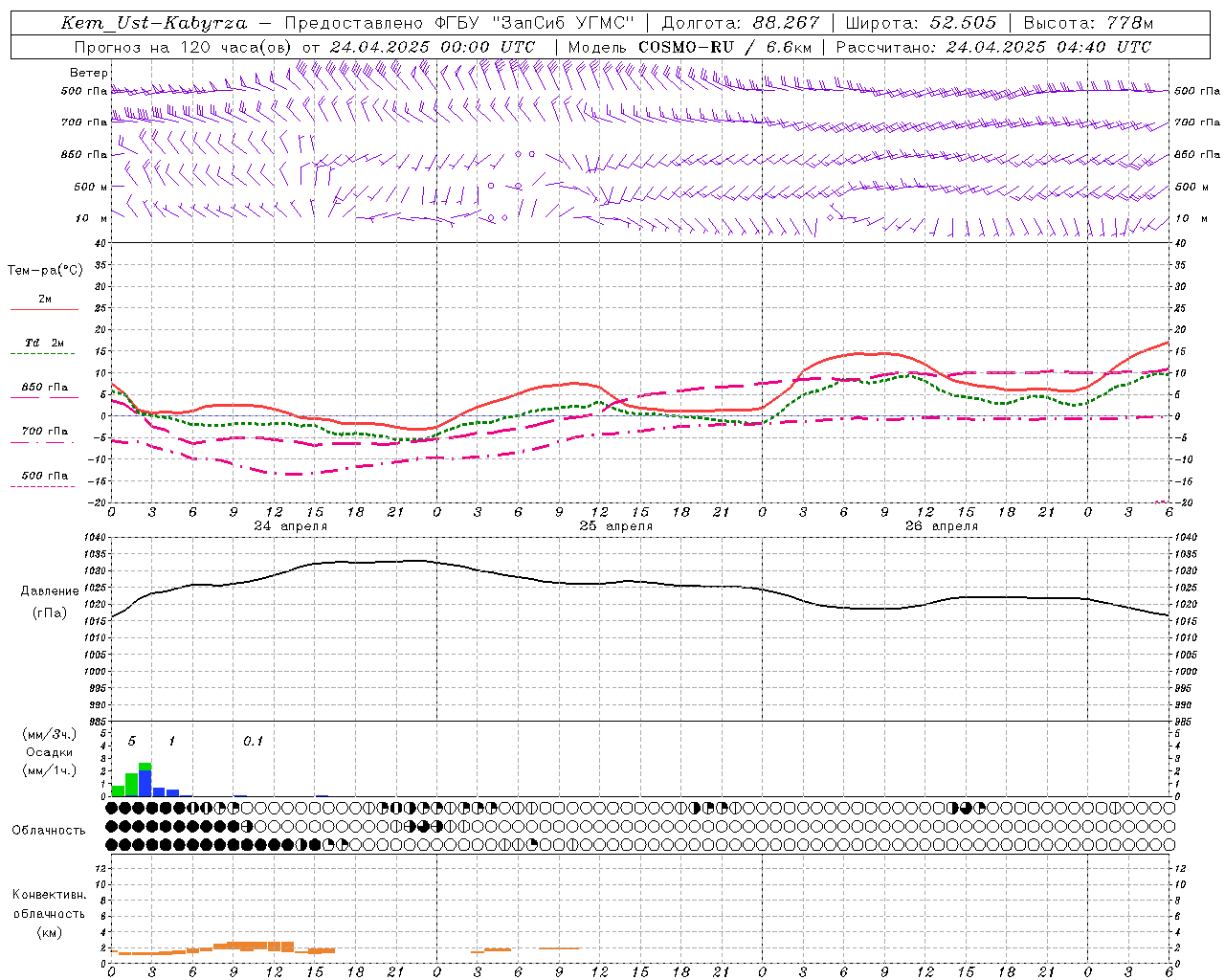Screen dimensions: 1225x980
Task: Select the 25 апреля date label
Action: 615,526
